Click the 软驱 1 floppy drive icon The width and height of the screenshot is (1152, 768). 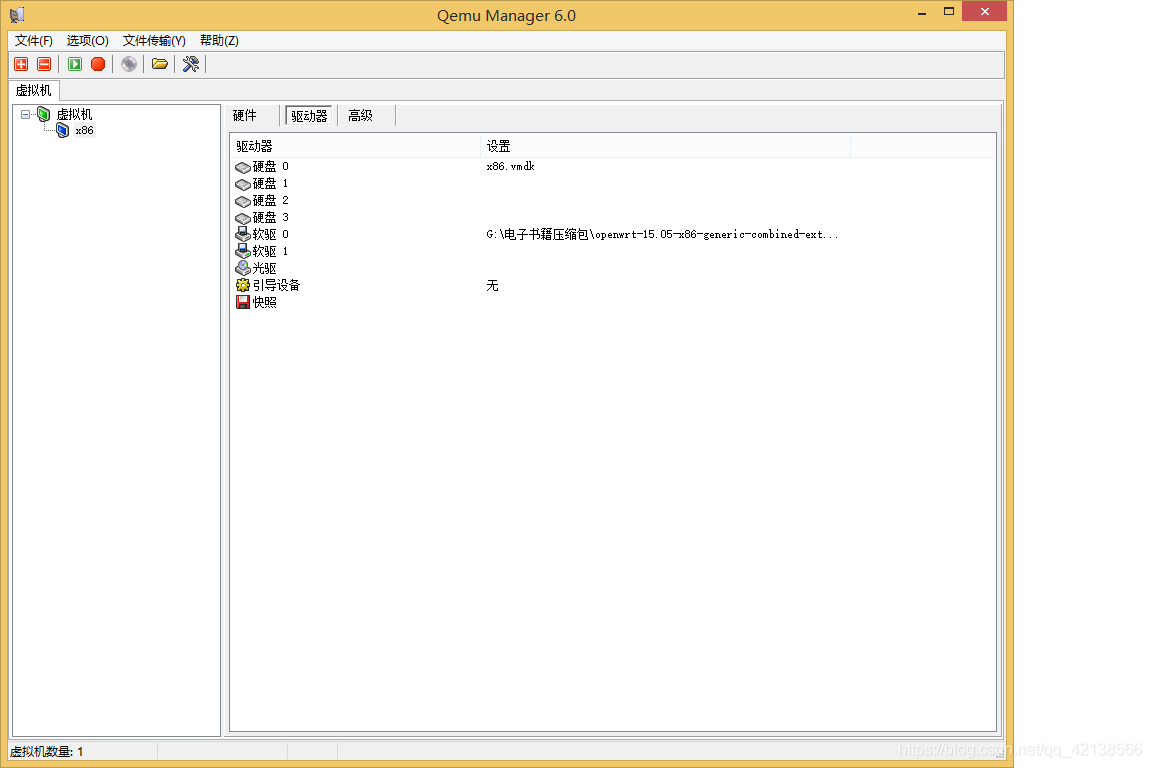[x=242, y=251]
